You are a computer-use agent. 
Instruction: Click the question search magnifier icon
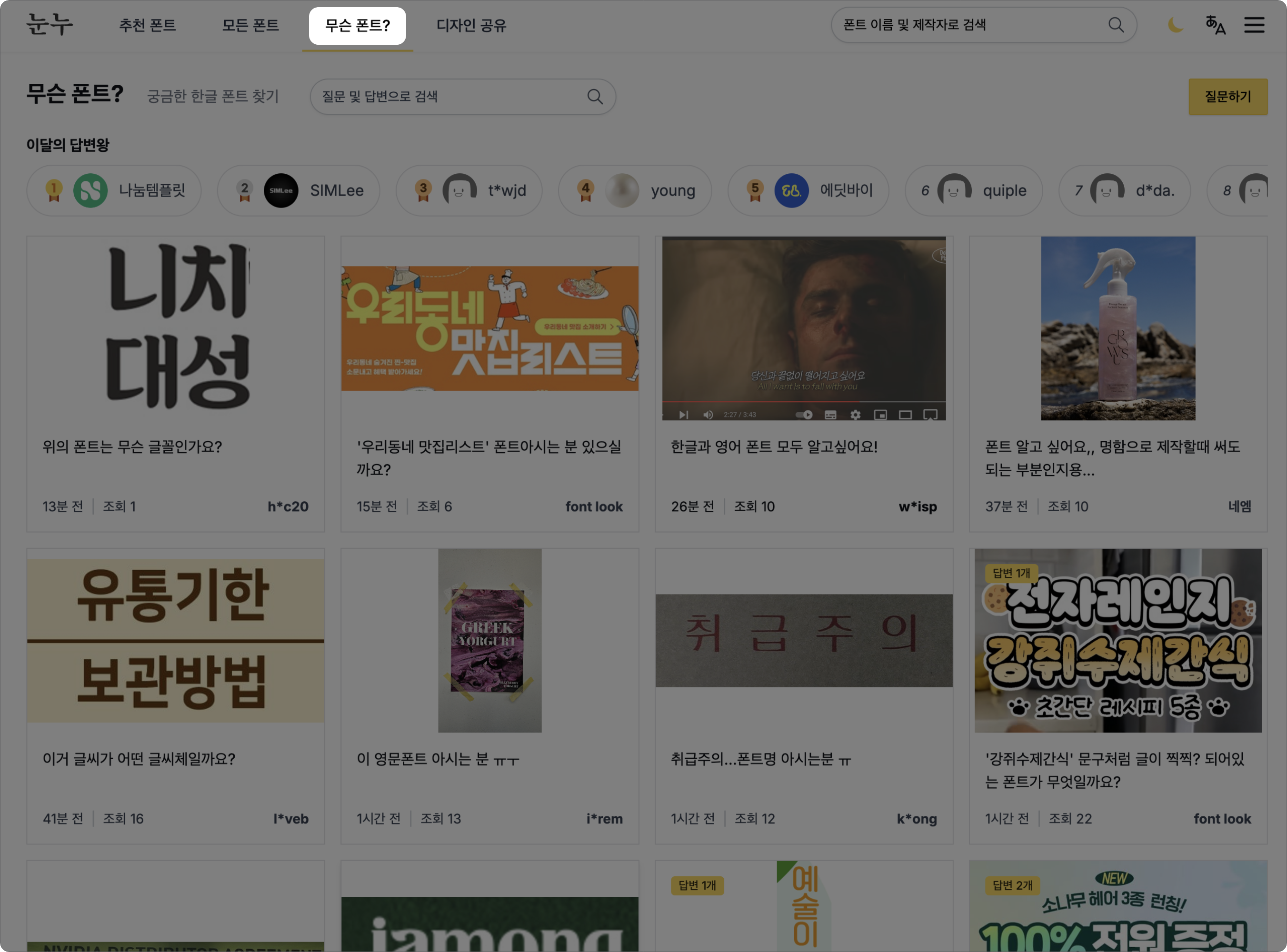pos(595,96)
